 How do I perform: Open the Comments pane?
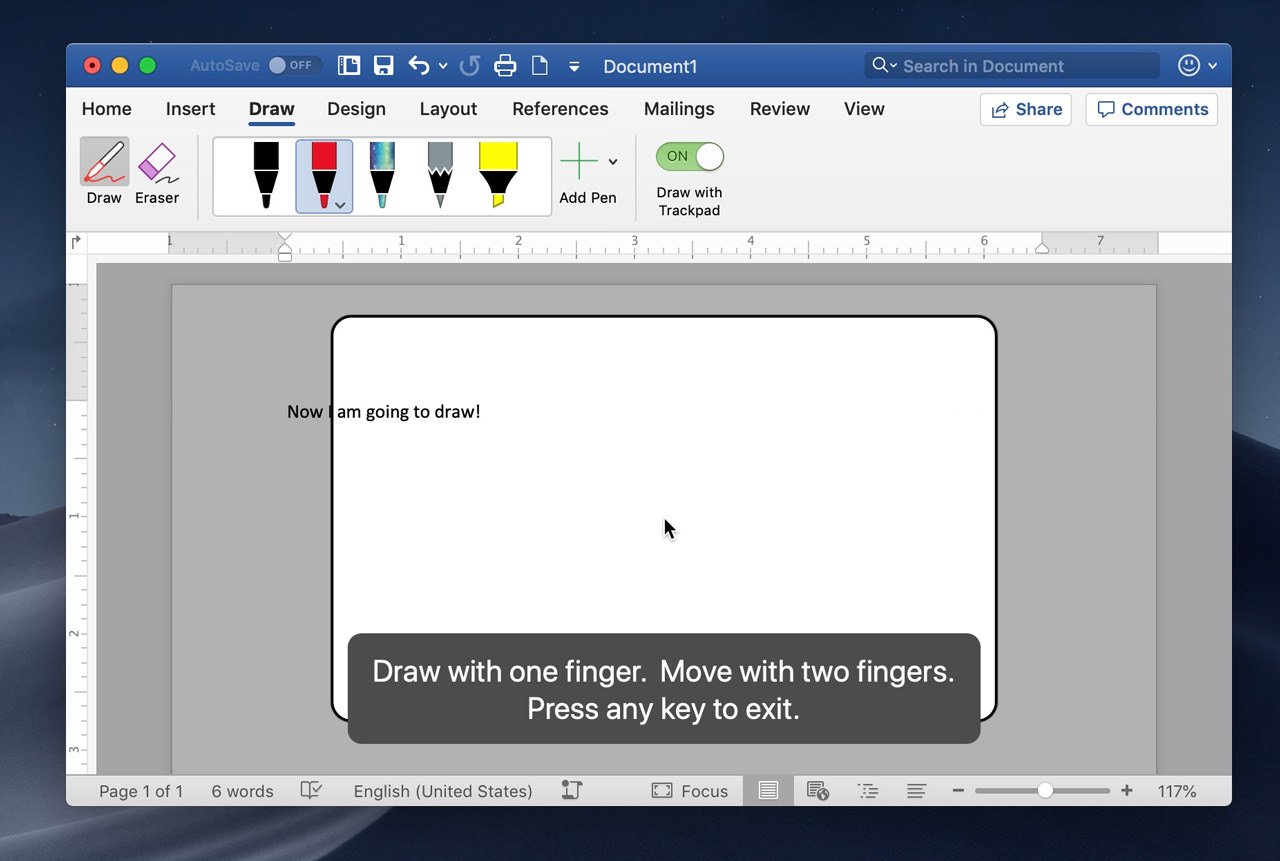pyautogui.click(x=1151, y=109)
